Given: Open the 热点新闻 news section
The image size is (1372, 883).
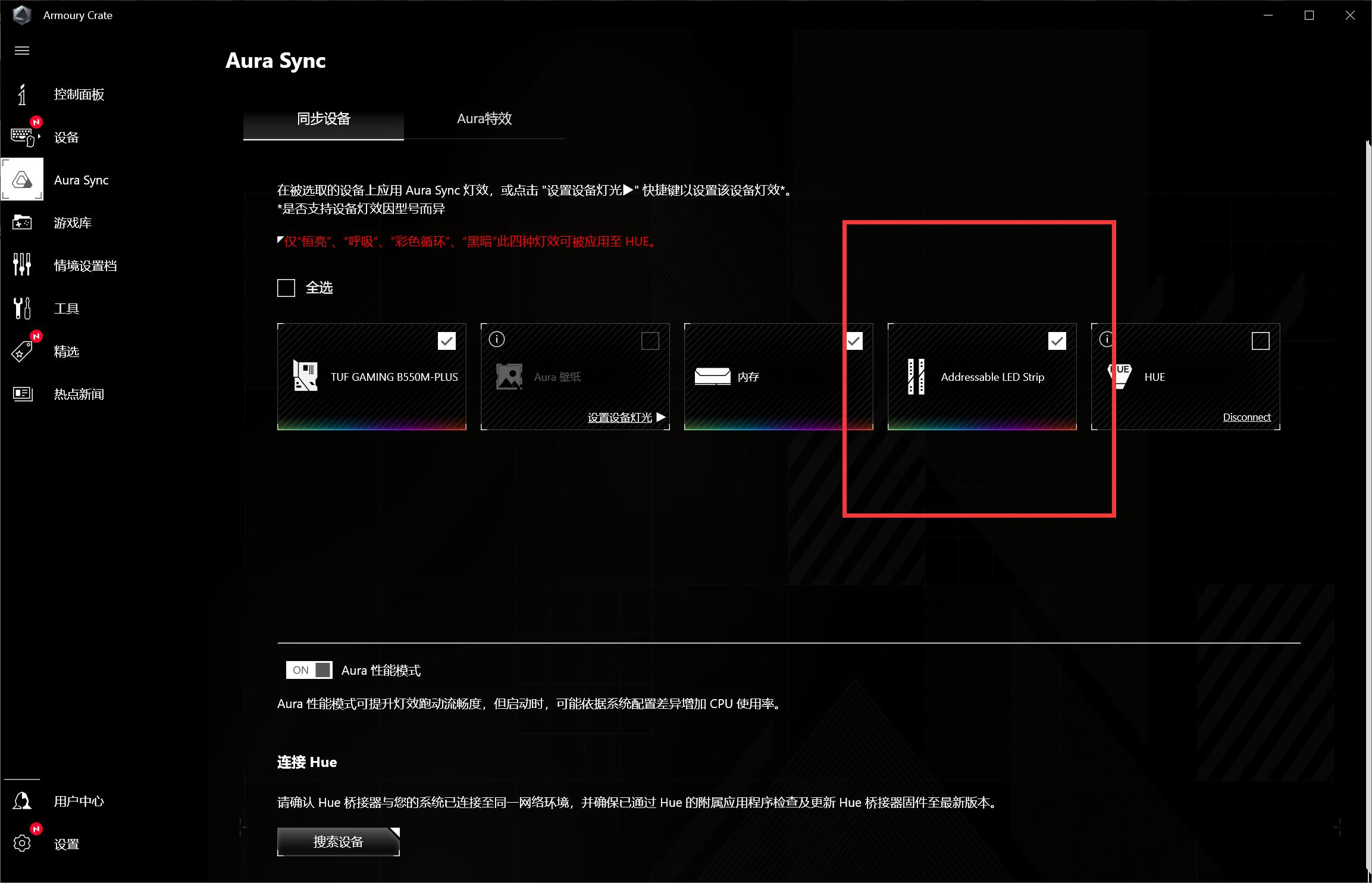Looking at the screenshot, I should click(x=79, y=394).
